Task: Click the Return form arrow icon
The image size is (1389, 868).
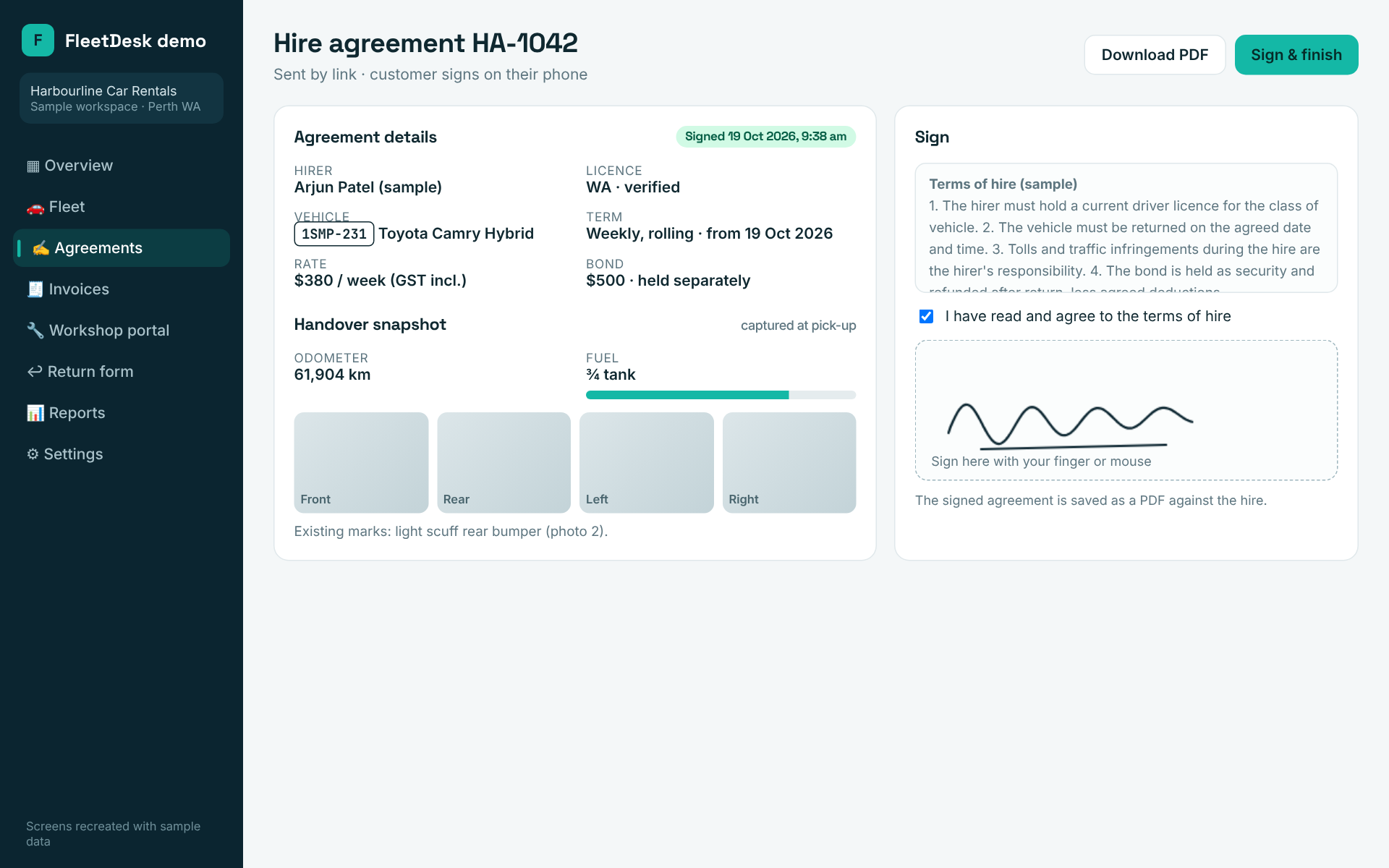Action: point(35,372)
